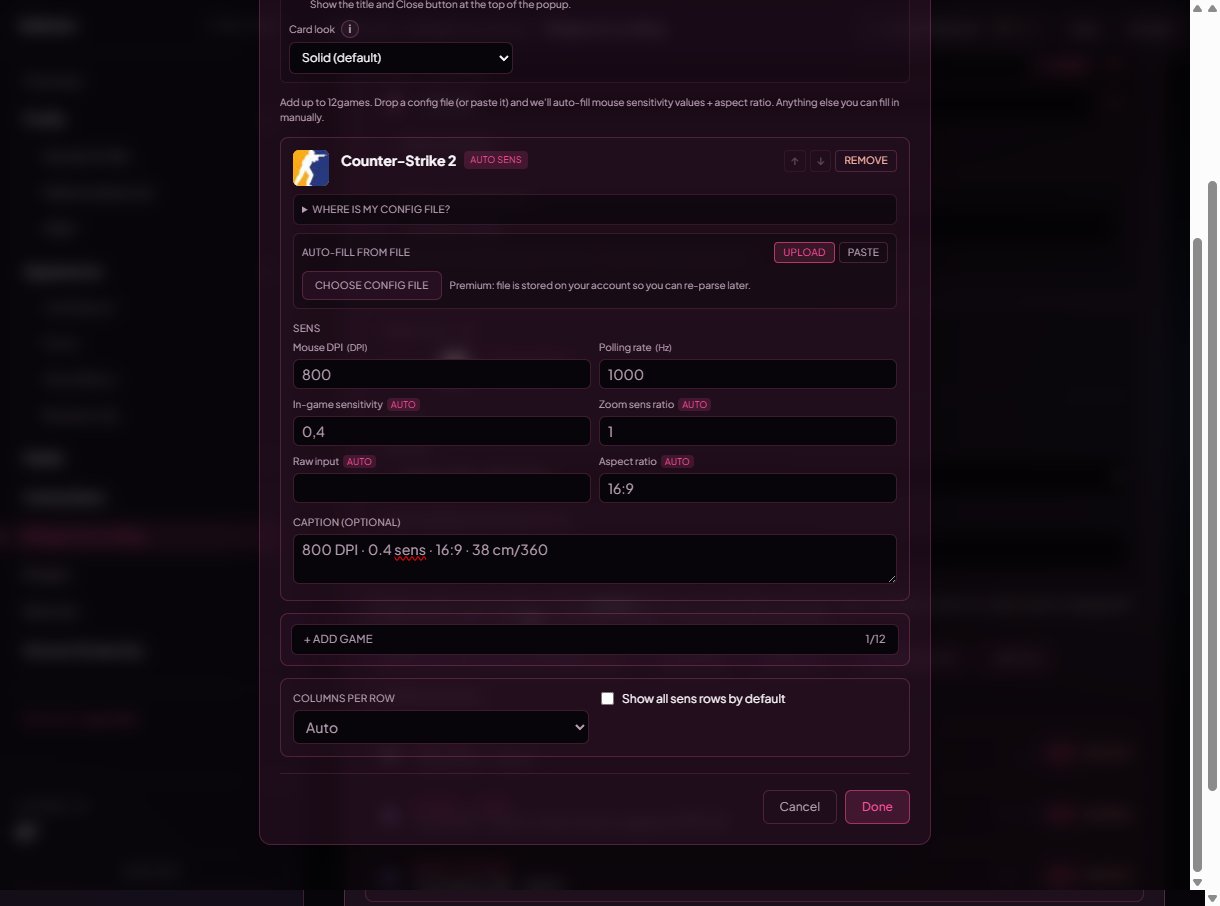Click the Counter-Strike 2 game icon

pos(311,168)
